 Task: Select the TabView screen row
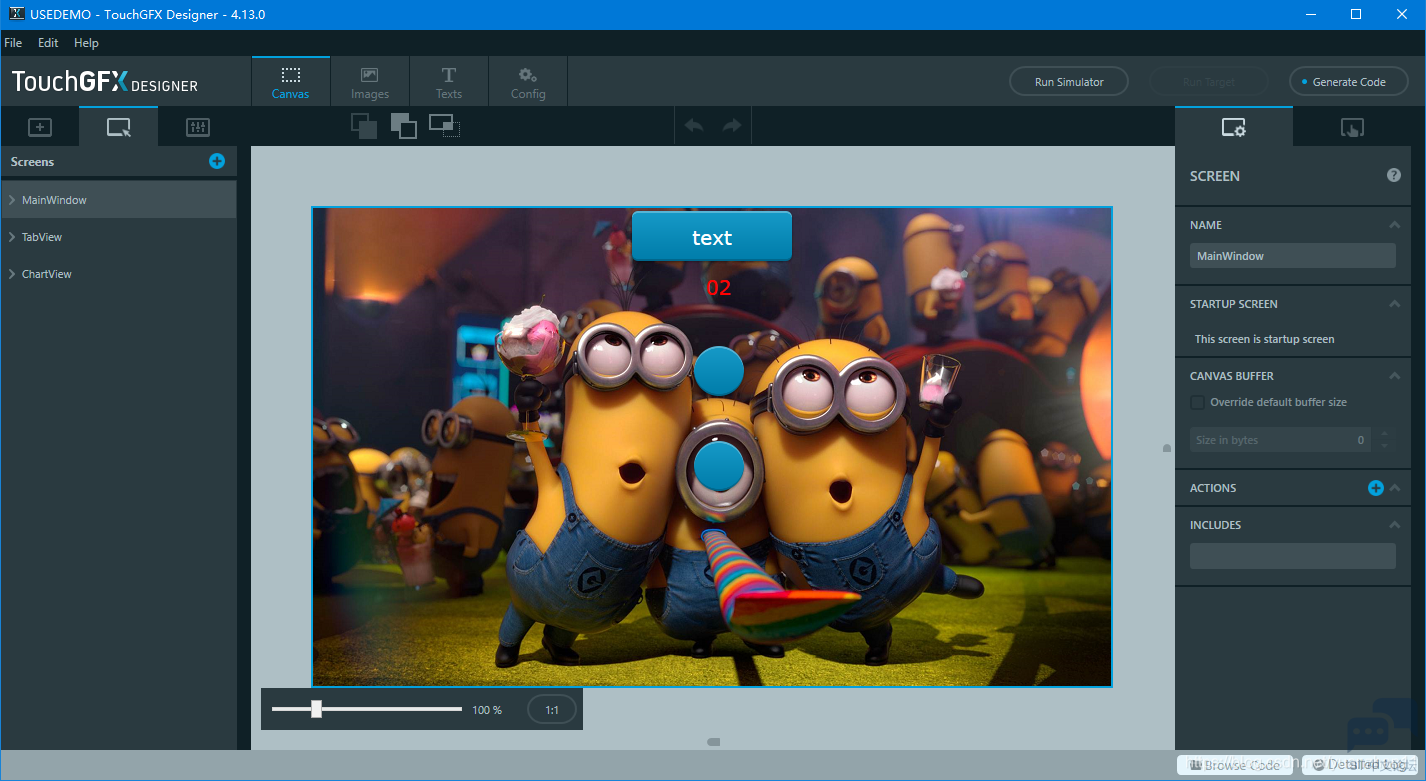(x=119, y=237)
